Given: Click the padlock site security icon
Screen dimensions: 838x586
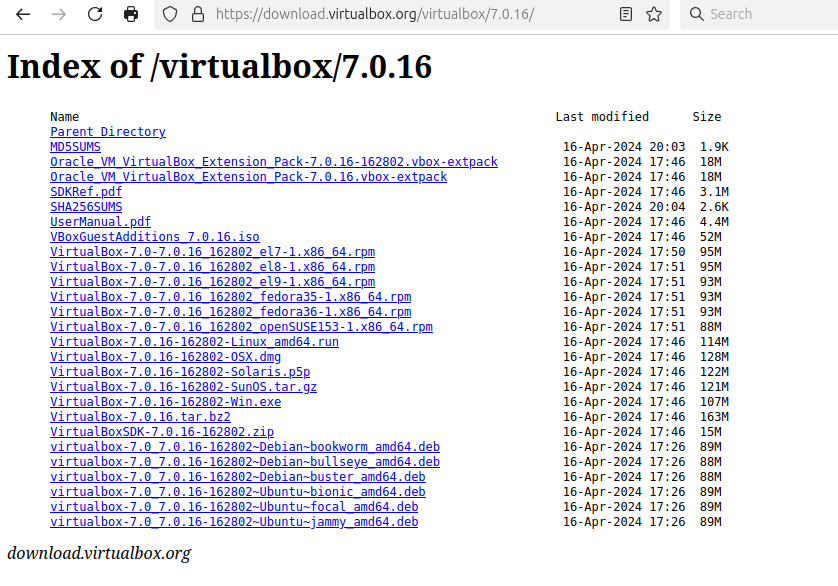Looking at the screenshot, I should (198, 14).
